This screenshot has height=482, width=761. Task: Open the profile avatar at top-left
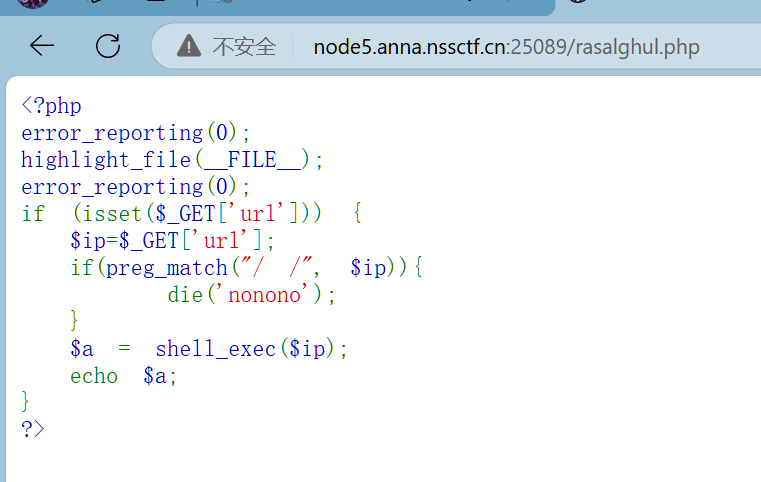32,3
